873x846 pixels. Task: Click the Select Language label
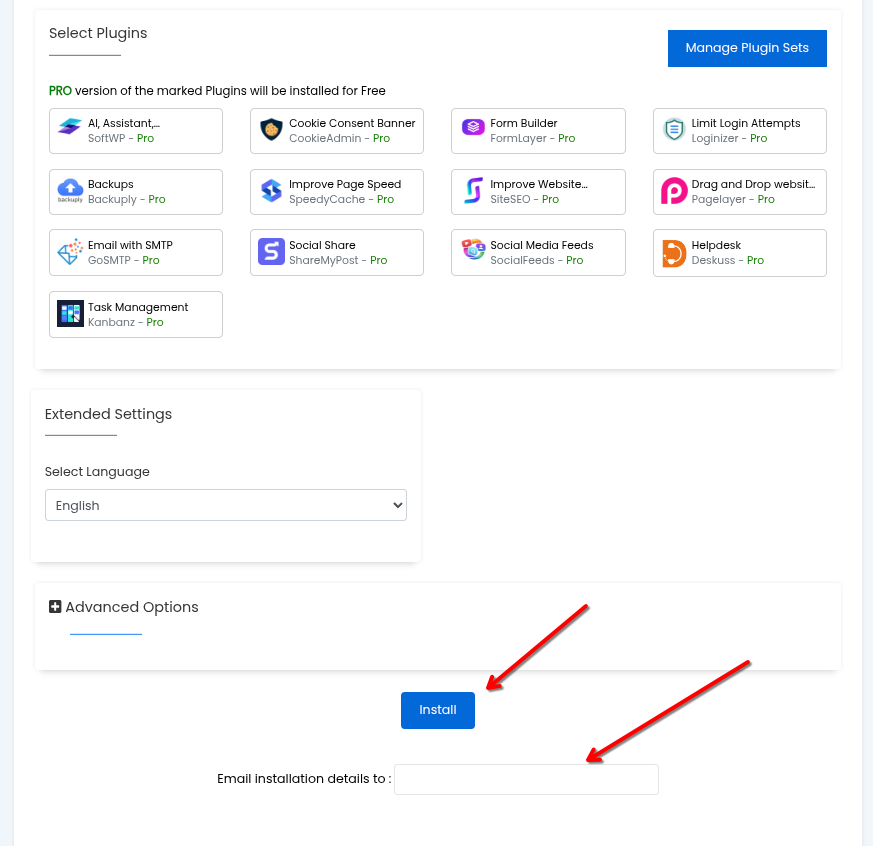point(97,472)
